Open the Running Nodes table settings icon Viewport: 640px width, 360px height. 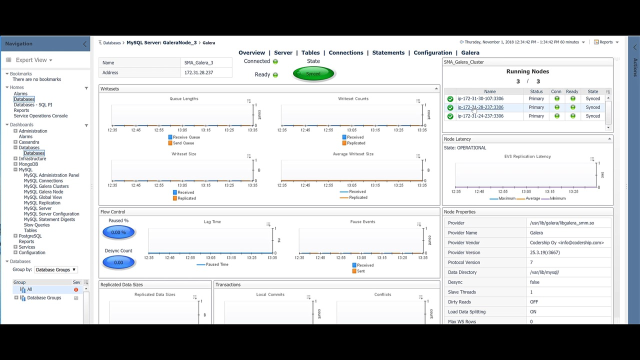click(x=608, y=92)
